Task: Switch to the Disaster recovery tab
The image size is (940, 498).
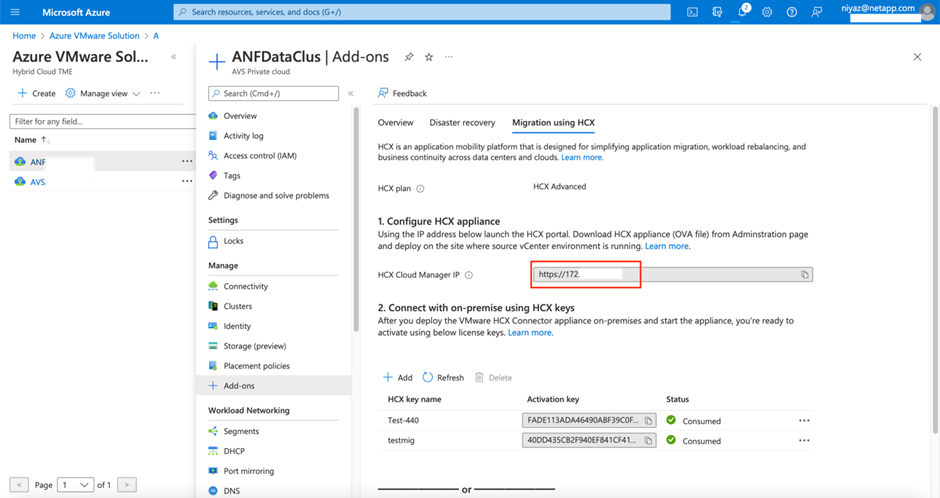Action: 462,123
